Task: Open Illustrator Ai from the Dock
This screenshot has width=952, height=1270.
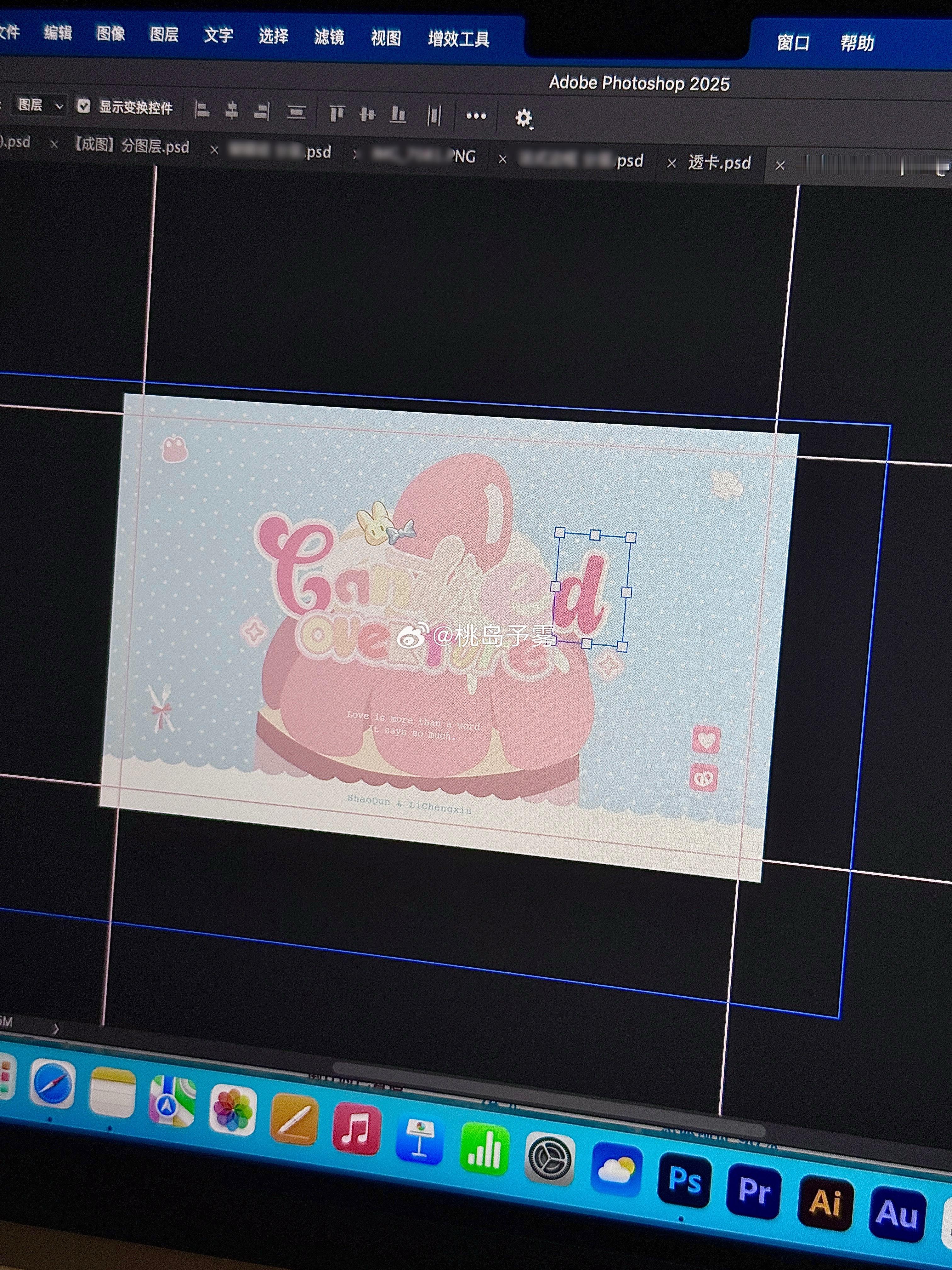Action: coord(824,1204)
